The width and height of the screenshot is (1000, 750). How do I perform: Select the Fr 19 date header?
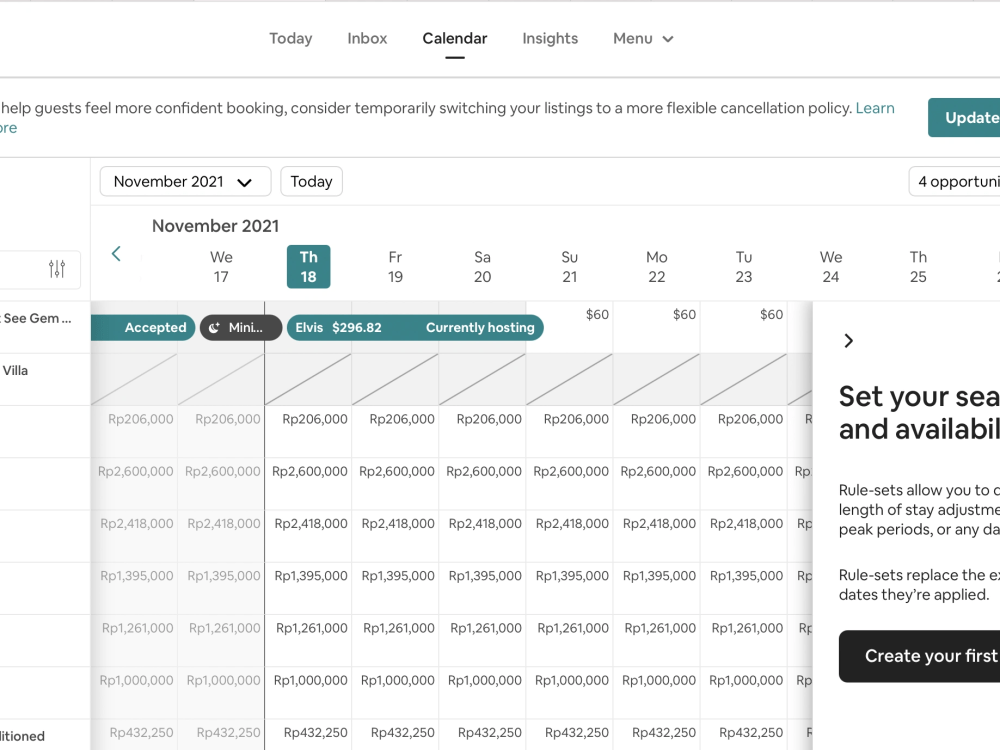(x=395, y=267)
